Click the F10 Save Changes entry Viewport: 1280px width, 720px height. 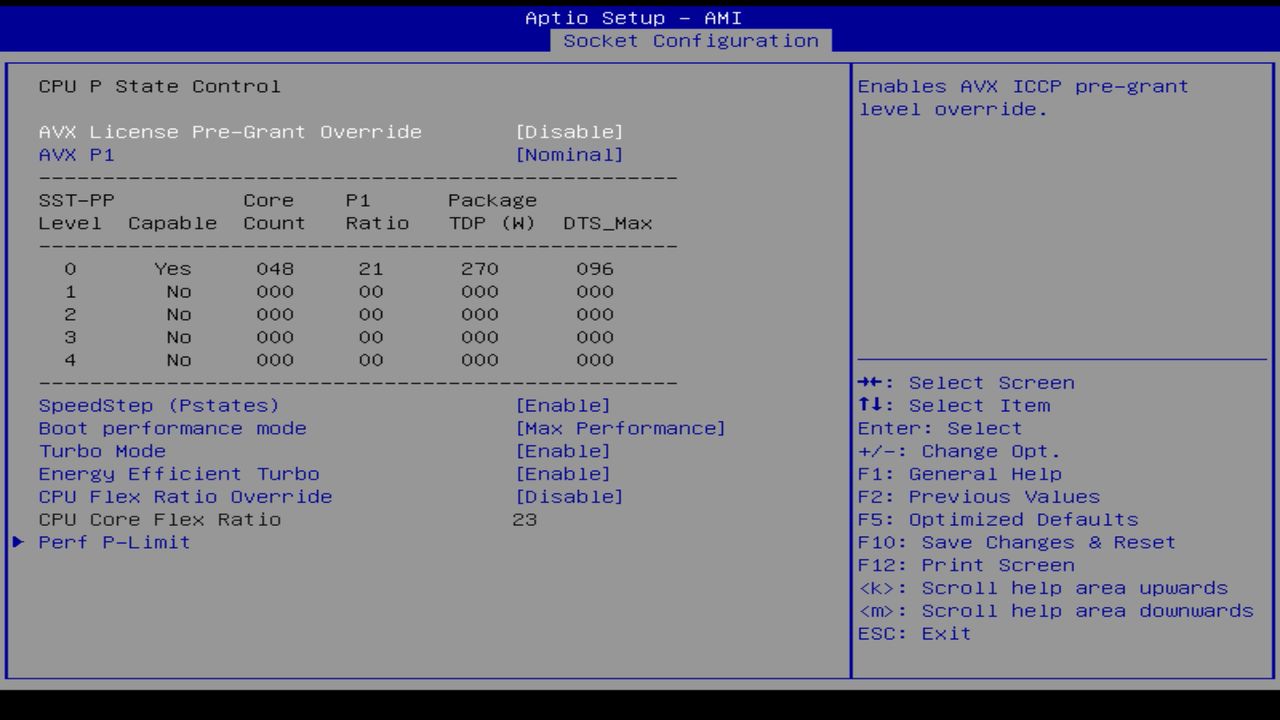(x=1014, y=542)
